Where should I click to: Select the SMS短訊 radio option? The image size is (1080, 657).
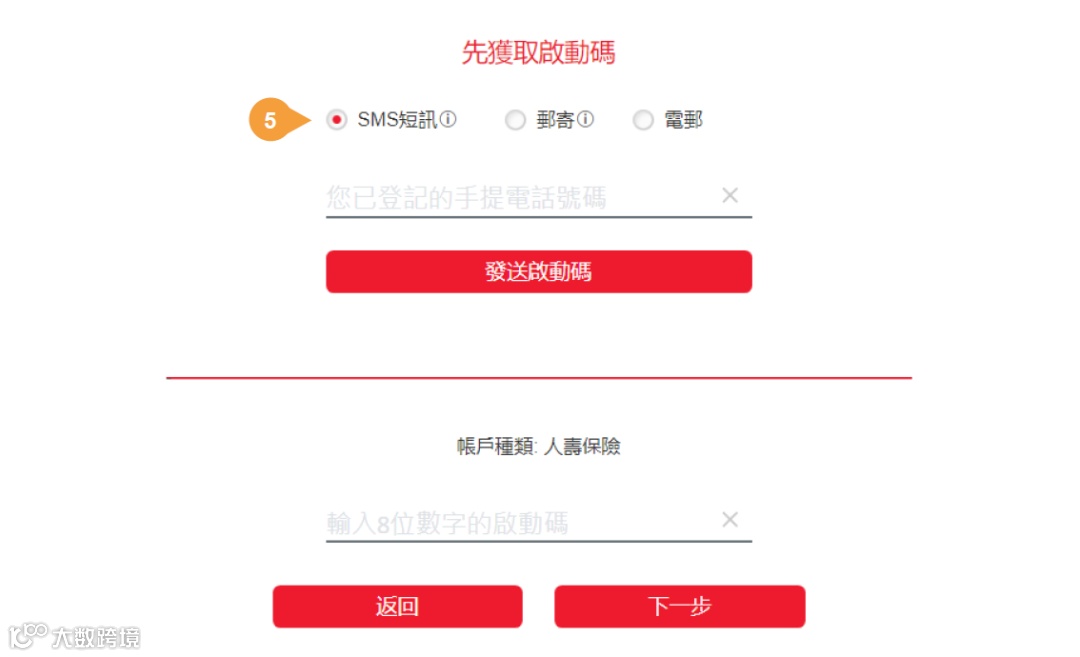pos(336,120)
